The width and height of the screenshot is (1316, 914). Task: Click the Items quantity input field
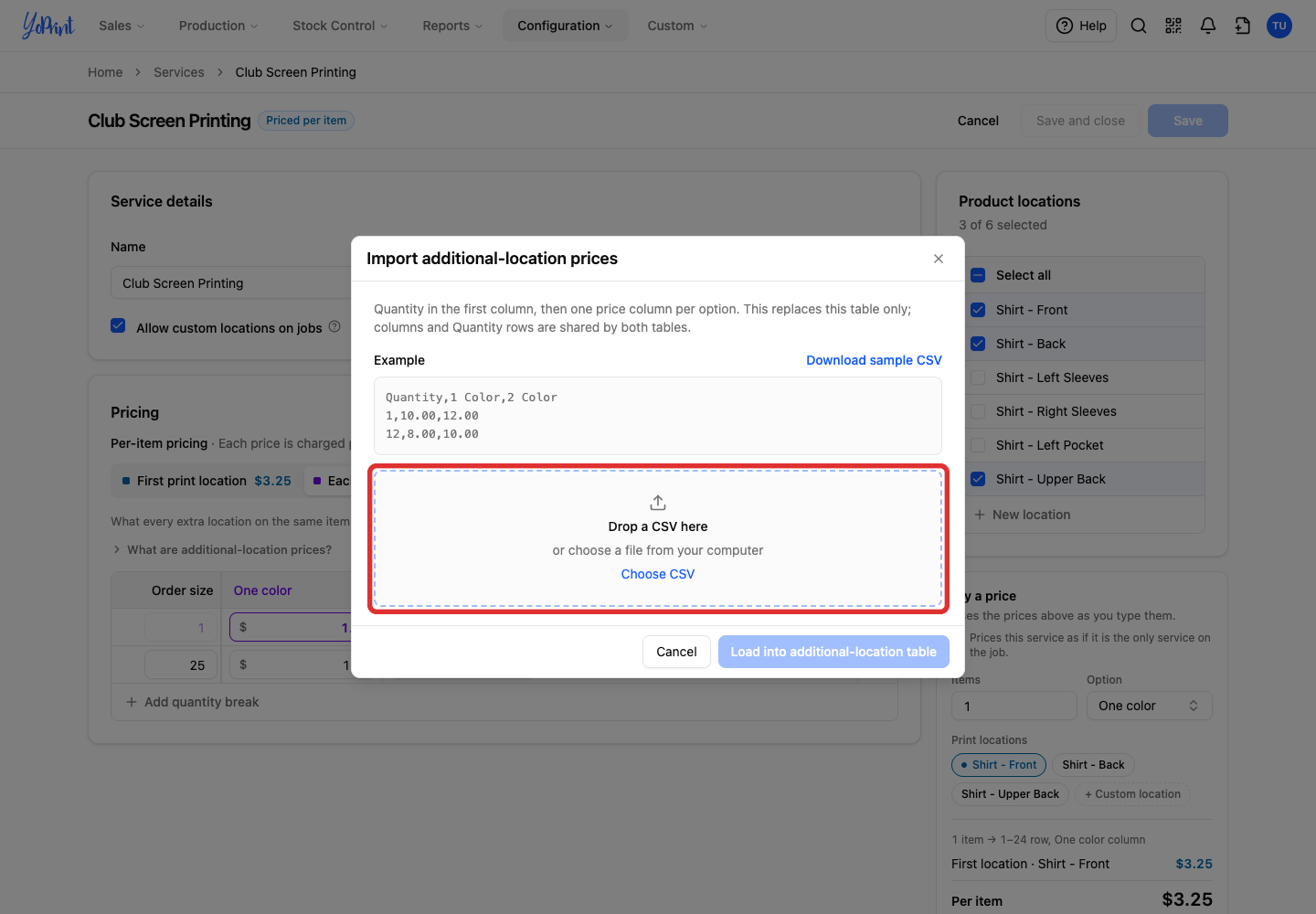[x=1014, y=706]
